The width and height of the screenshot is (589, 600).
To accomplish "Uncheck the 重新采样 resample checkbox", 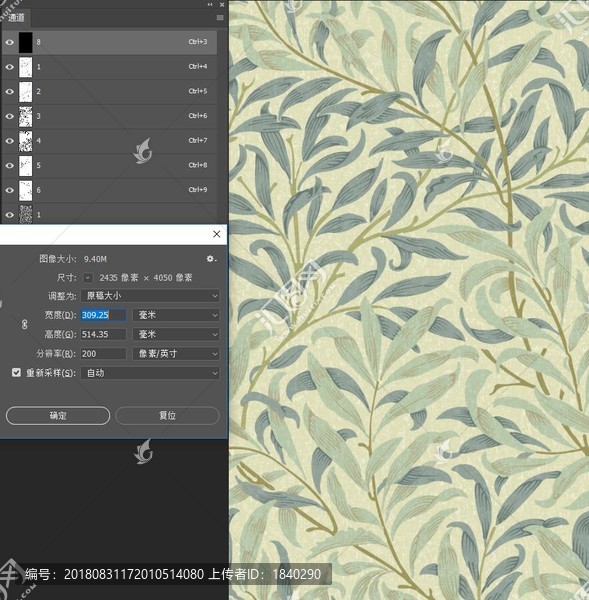I will [x=16, y=372].
